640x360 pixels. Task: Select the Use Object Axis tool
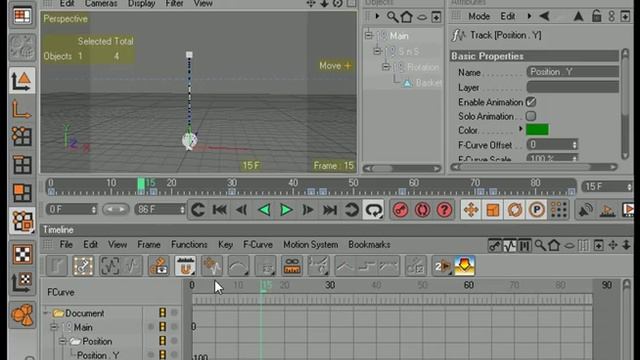[22, 109]
